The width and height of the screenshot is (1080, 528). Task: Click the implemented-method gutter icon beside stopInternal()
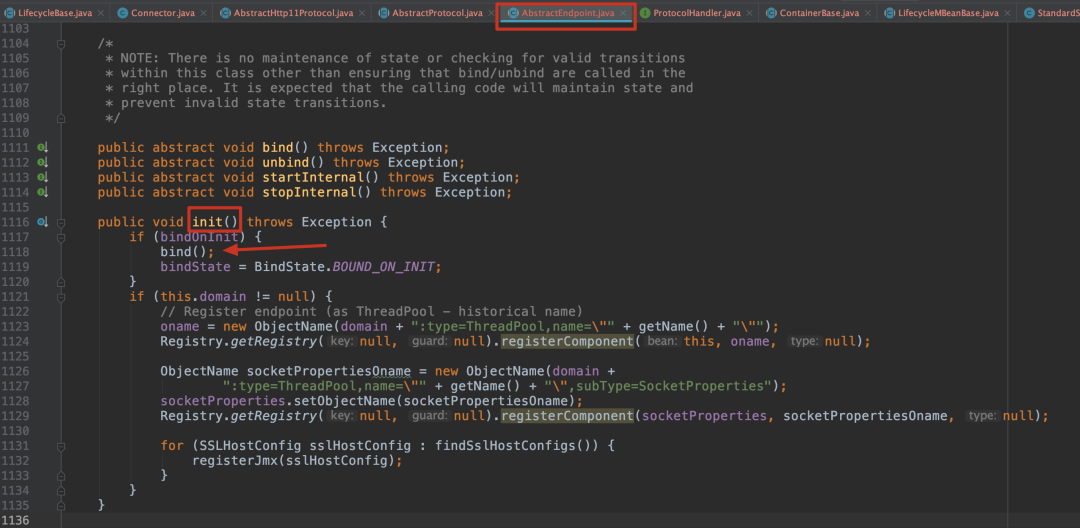pos(43,192)
